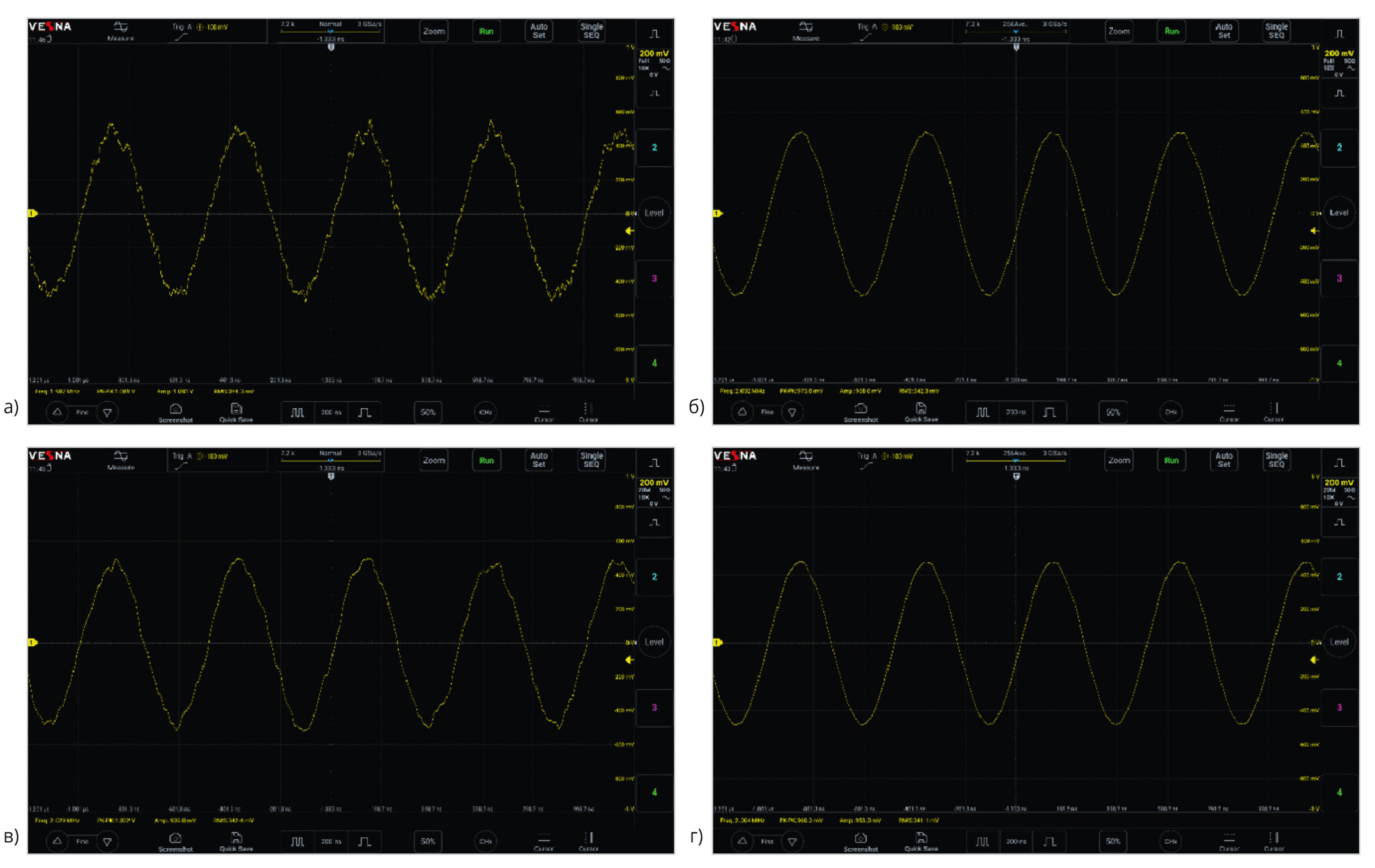
Task: Open the Measure icon in panel в)
Action: click(x=121, y=456)
